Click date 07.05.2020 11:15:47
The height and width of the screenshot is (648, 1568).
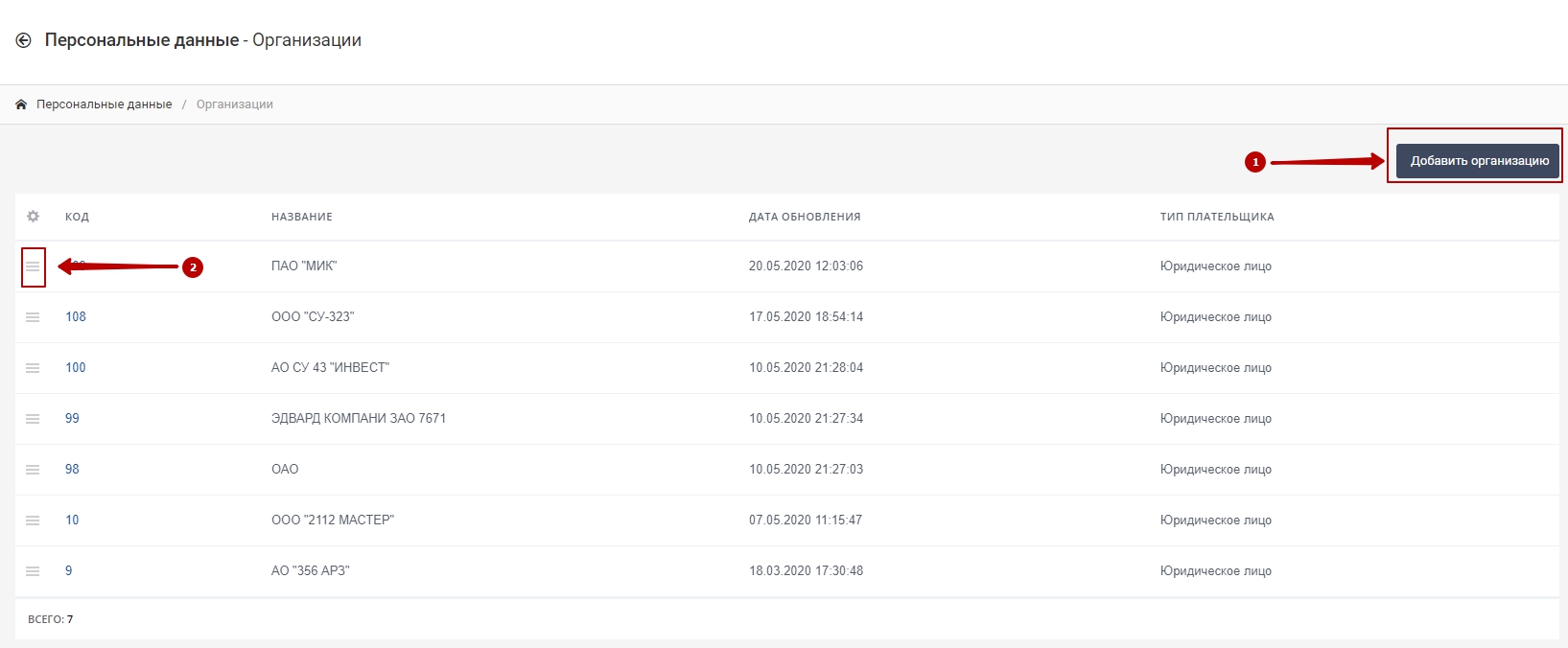coord(806,521)
